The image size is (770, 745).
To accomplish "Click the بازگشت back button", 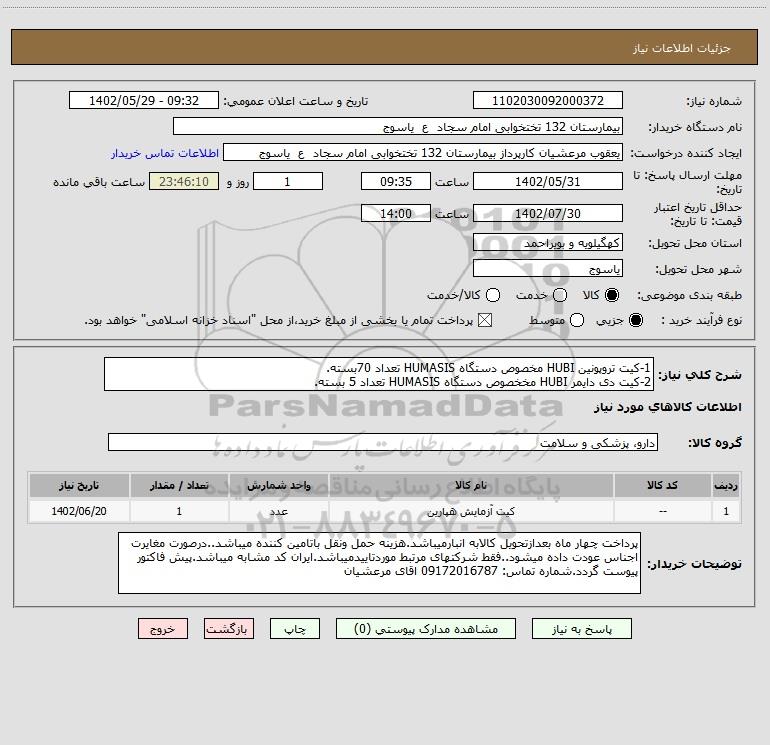I will point(229,629).
